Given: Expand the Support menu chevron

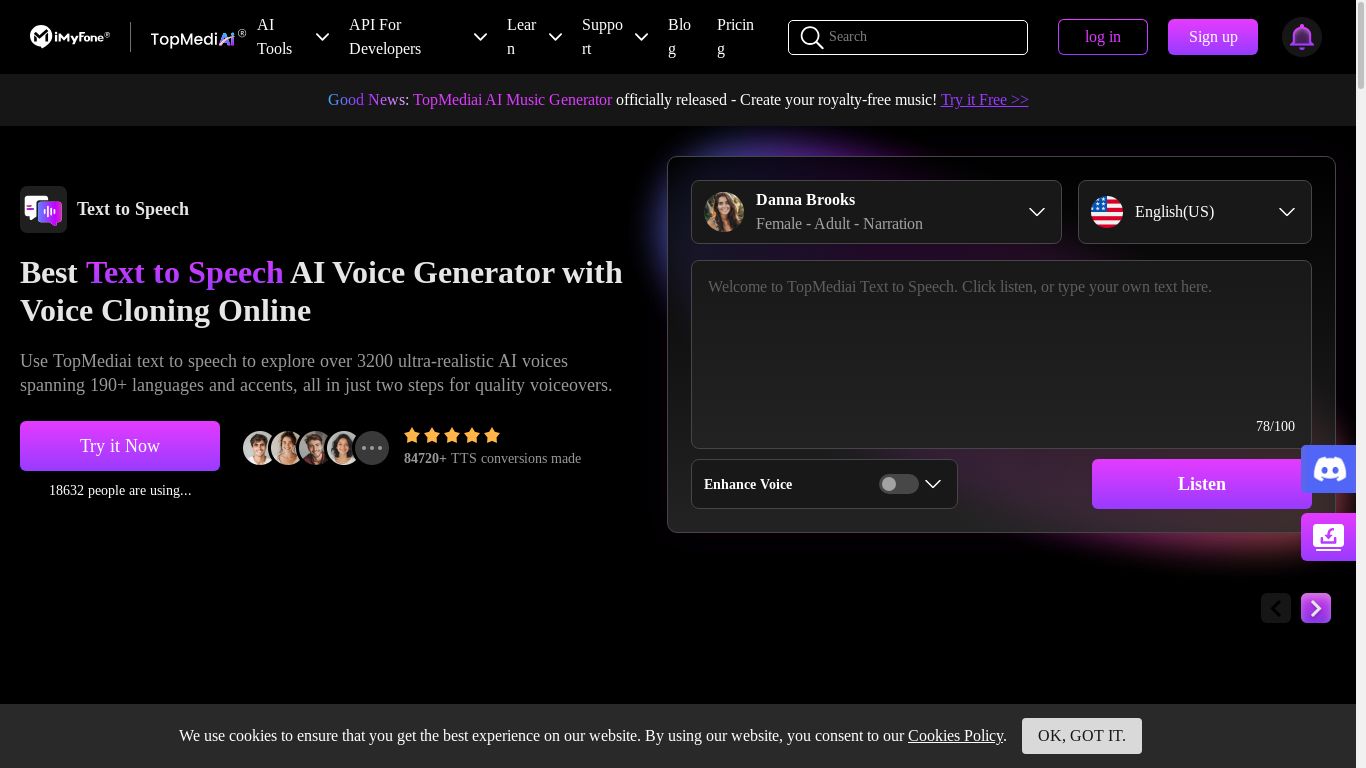Looking at the screenshot, I should (641, 37).
